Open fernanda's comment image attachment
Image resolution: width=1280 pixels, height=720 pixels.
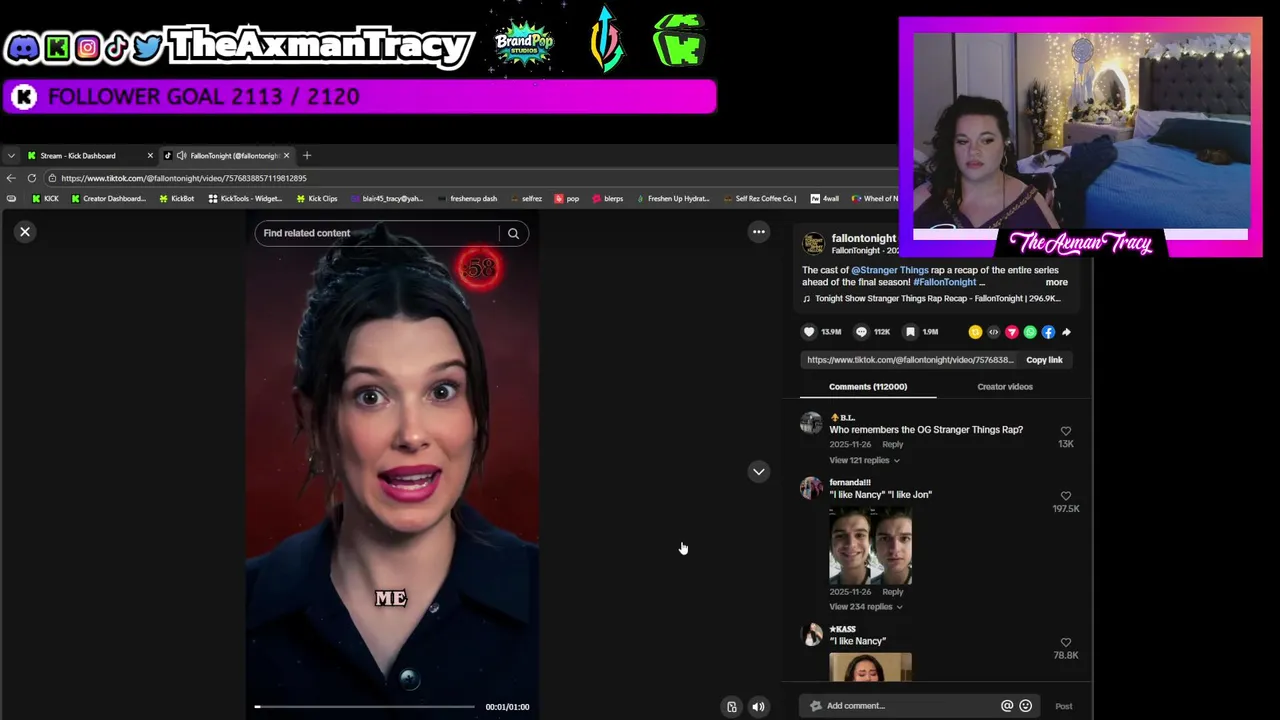pos(870,545)
